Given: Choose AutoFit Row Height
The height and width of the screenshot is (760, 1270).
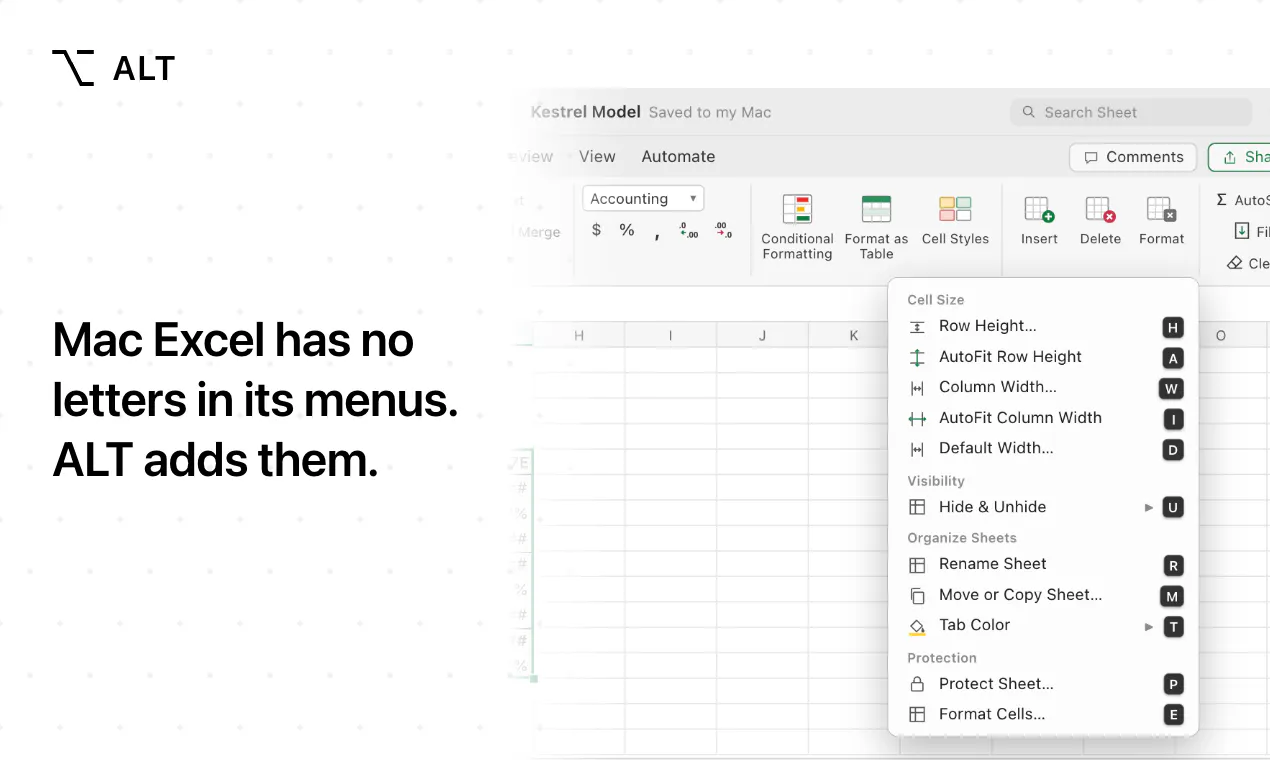Looking at the screenshot, I should click(1043, 357).
